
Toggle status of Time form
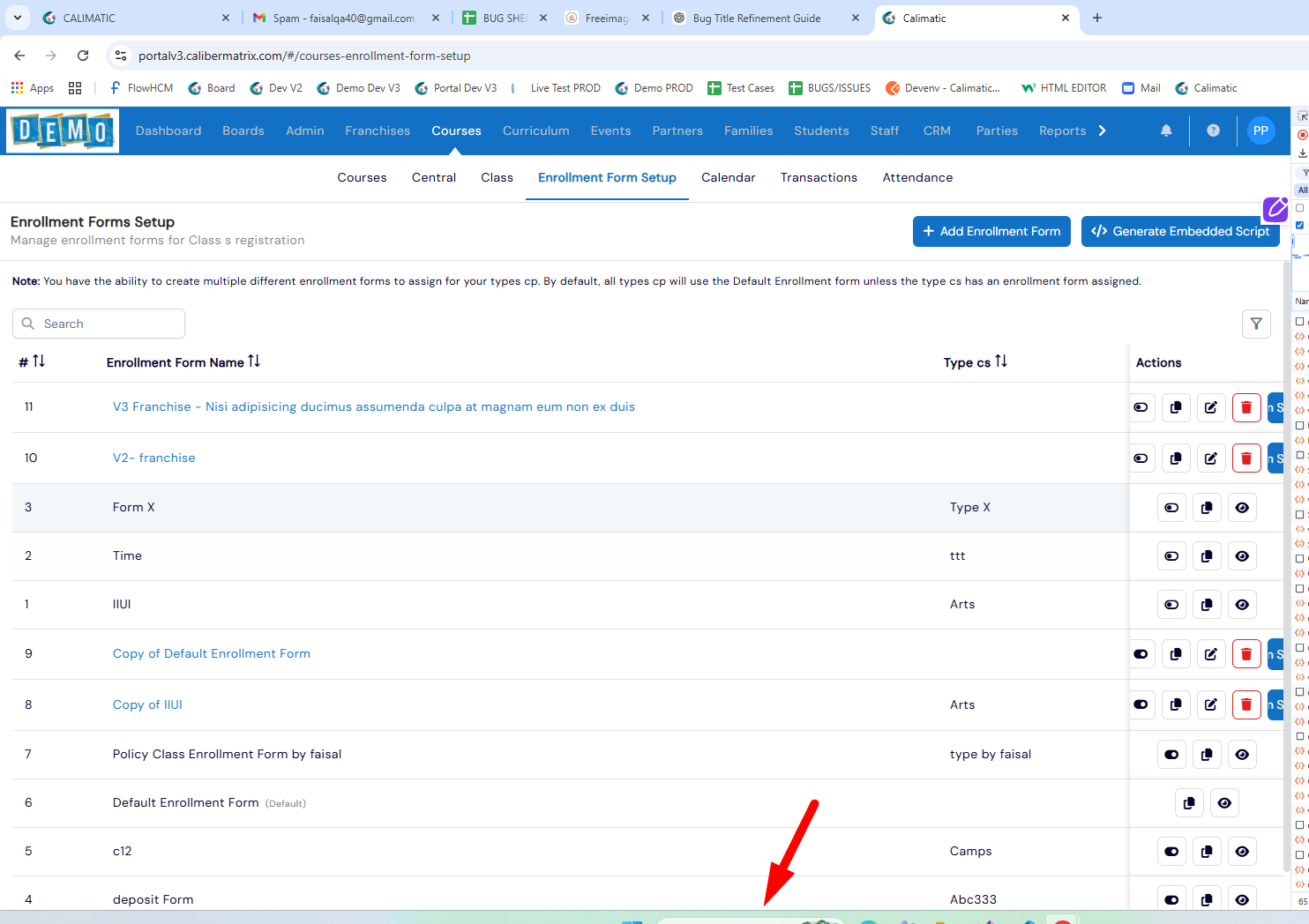point(1171,556)
